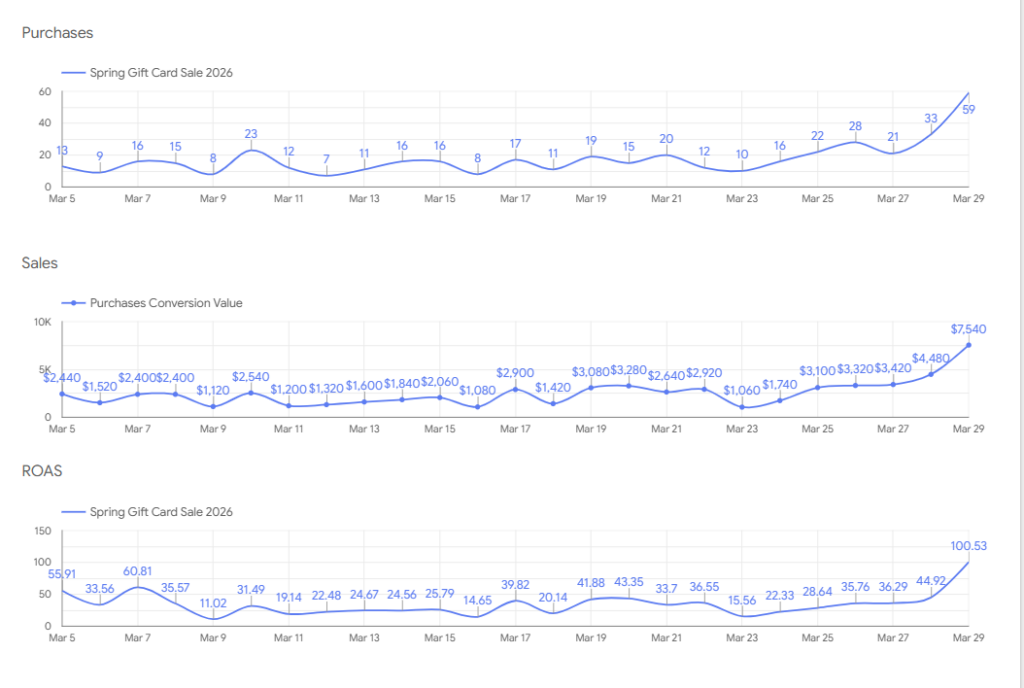Click the Sales chart title
The height and width of the screenshot is (688, 1024).
coord(40,263)
